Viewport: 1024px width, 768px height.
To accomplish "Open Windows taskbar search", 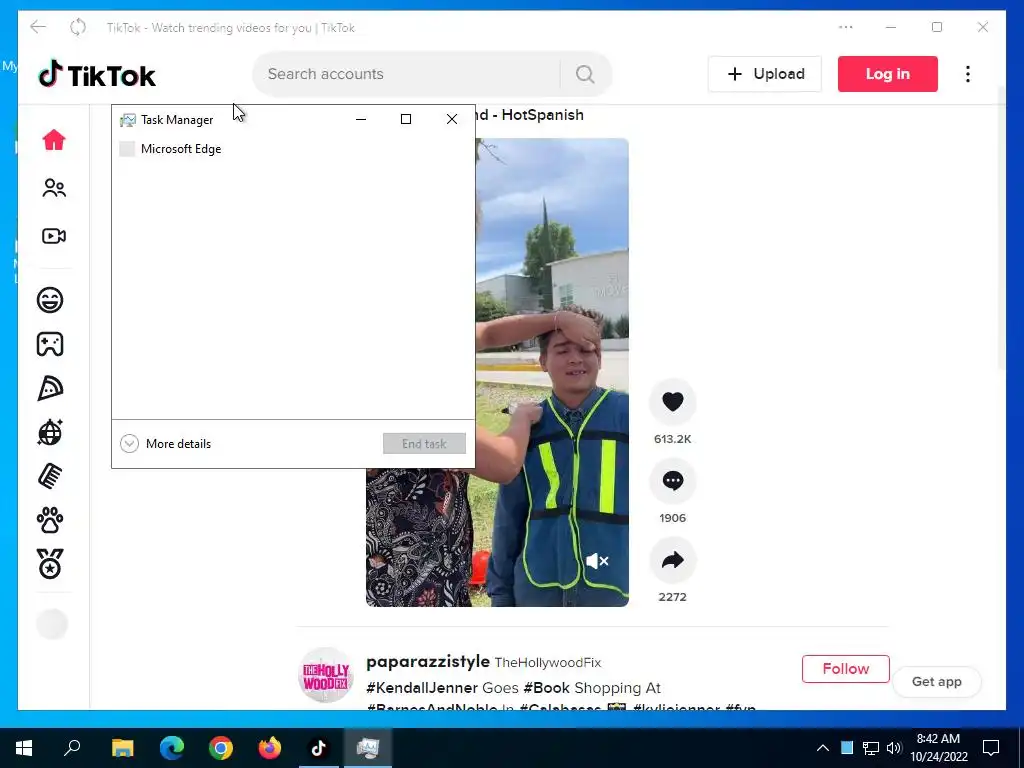I will (72, 748).
